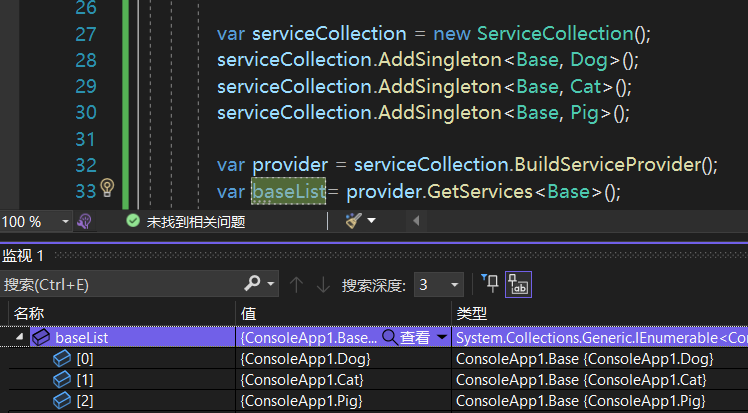Click the 监视 1 panel title
The image size is (748, 413).
click(x=22, y=256)
